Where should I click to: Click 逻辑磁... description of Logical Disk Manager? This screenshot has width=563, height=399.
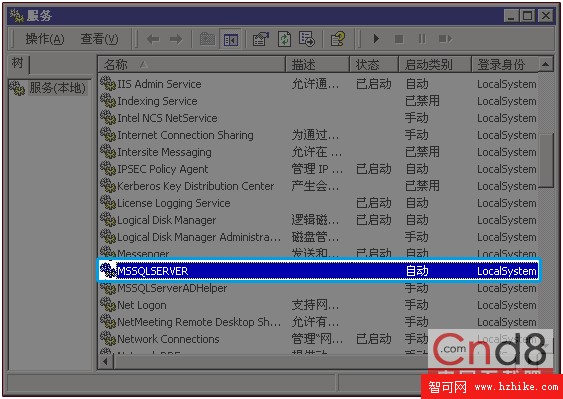[315, 220]
